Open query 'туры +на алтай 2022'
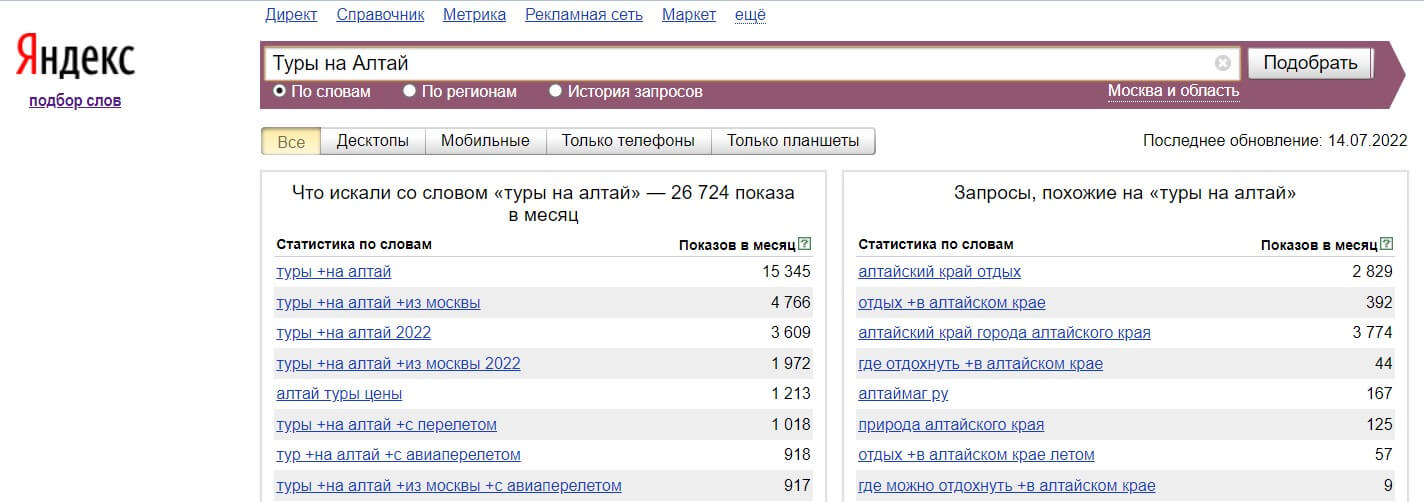 [354, 333]
